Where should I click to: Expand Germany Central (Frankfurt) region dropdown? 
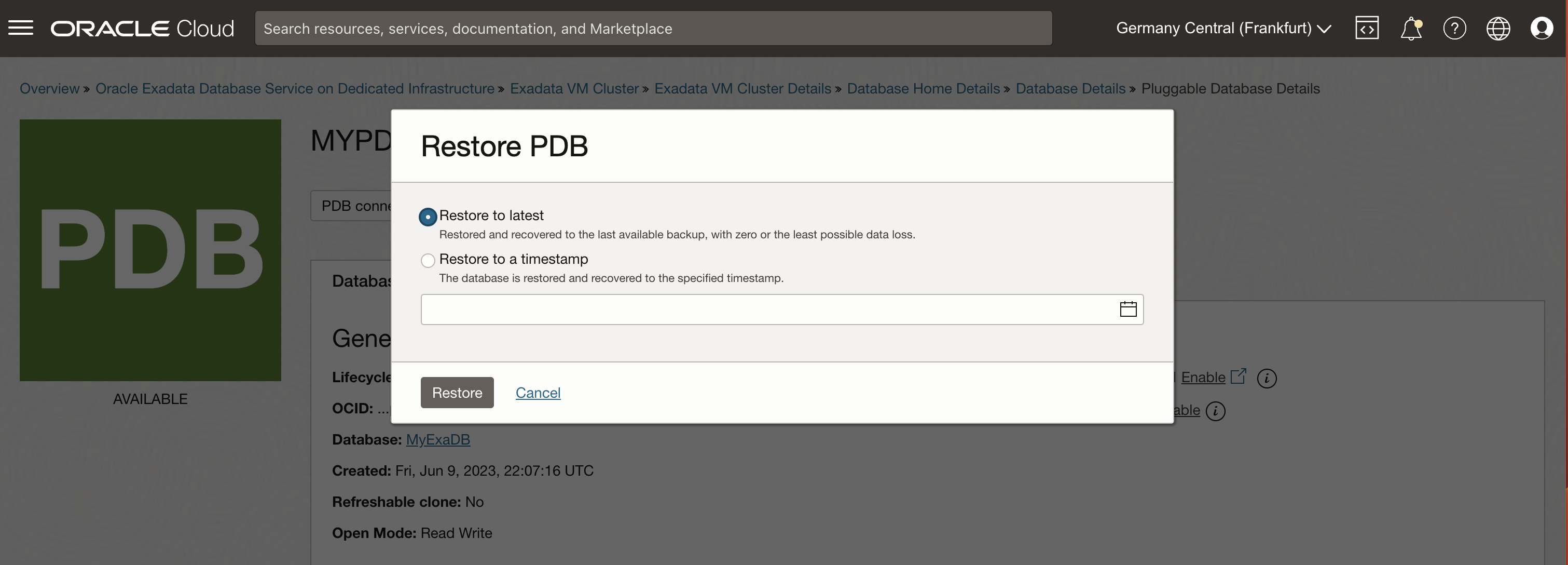coord(1223,28)
